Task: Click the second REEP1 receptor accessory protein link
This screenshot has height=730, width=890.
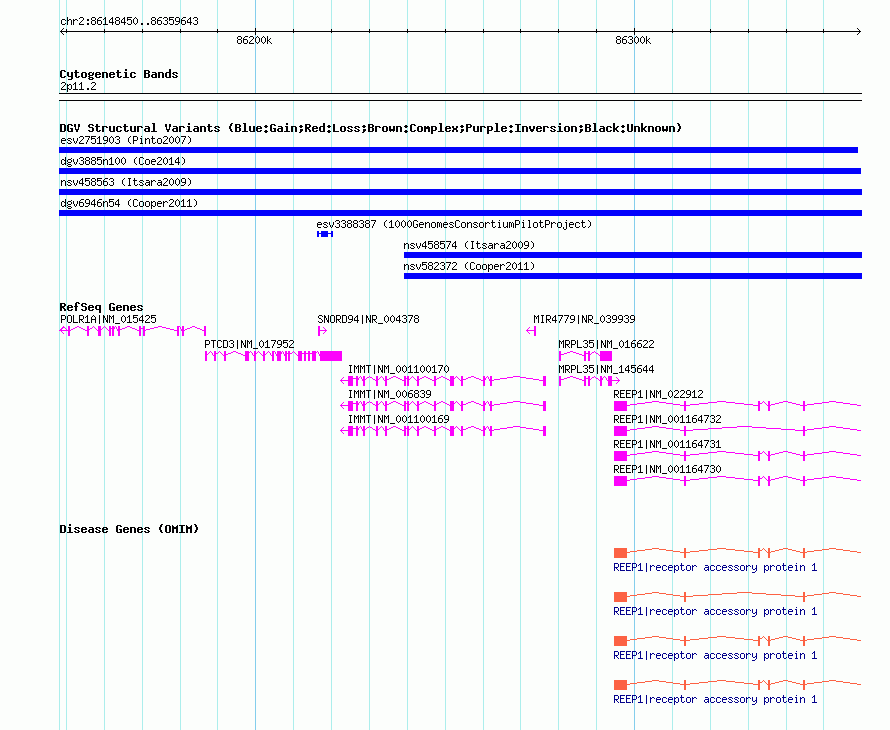Action: coord(715,611)
